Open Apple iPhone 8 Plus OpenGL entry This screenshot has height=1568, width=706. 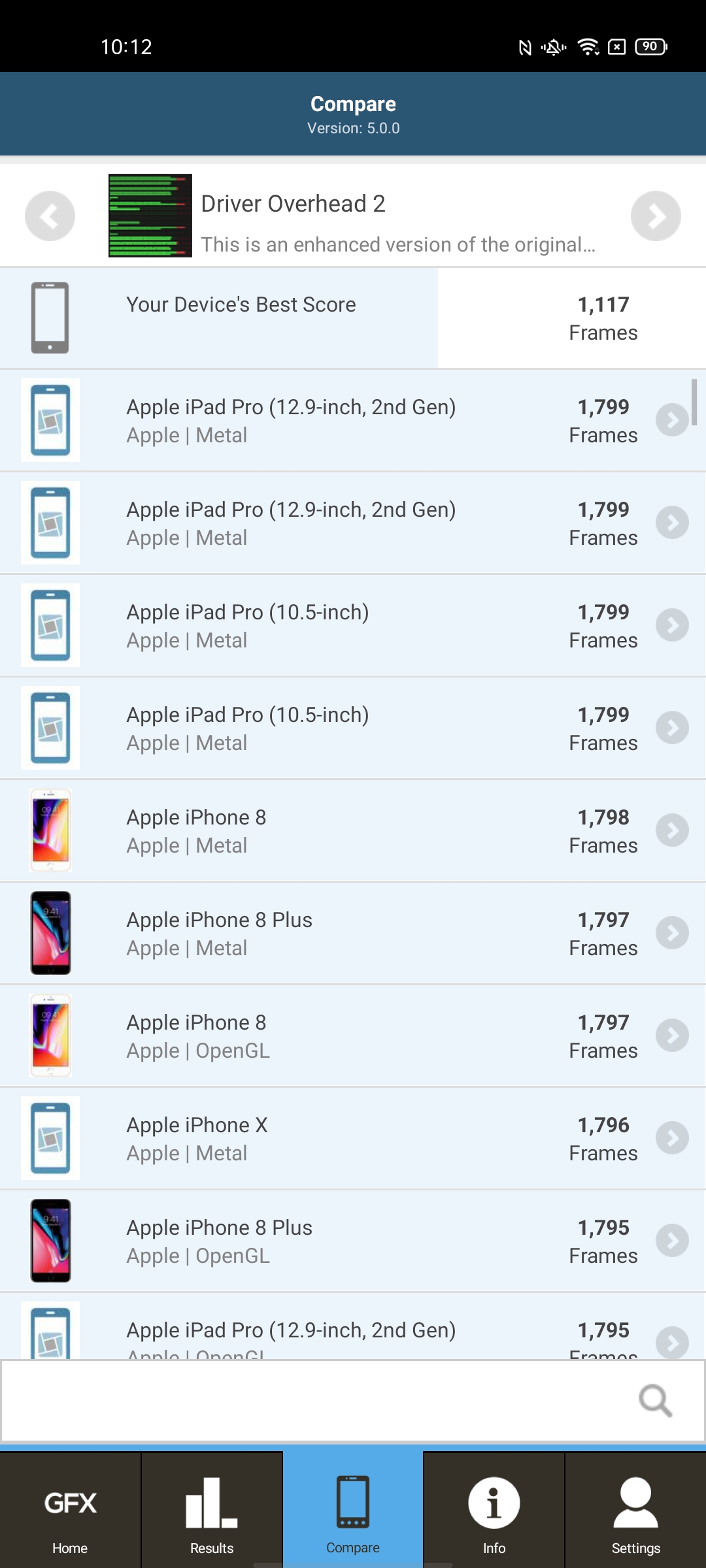point(672,1241)
